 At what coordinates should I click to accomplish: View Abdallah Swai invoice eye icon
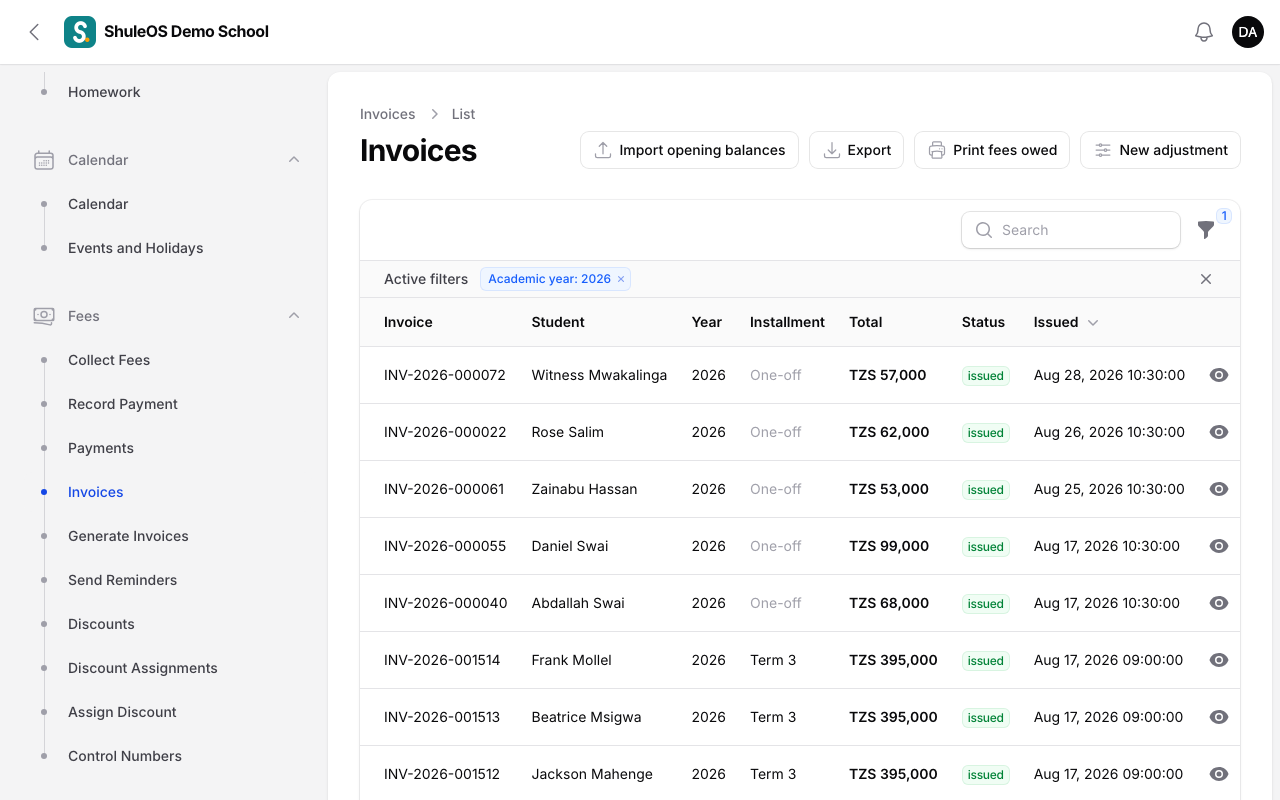pos(1218,603)
